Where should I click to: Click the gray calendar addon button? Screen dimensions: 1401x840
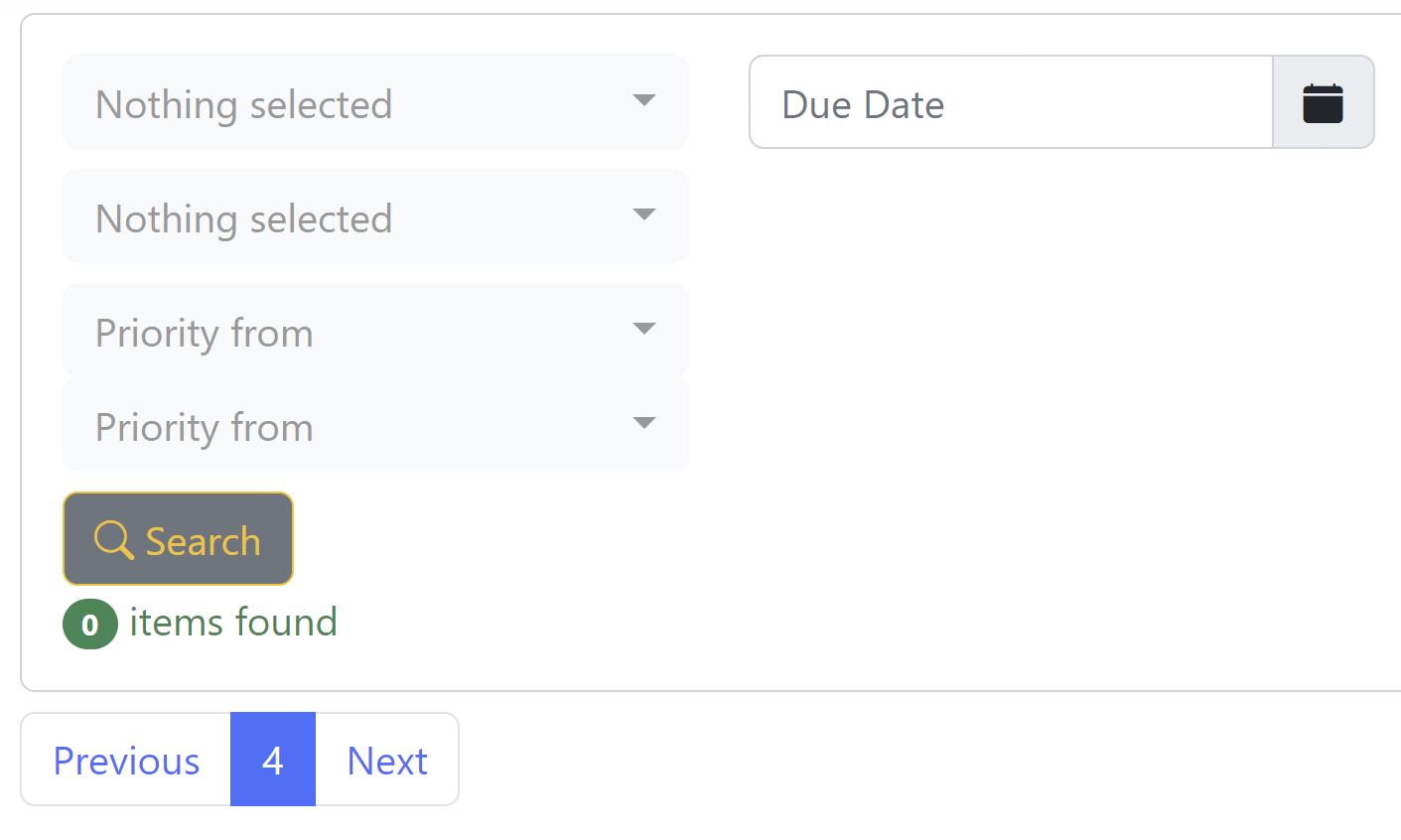(1324, 101)
